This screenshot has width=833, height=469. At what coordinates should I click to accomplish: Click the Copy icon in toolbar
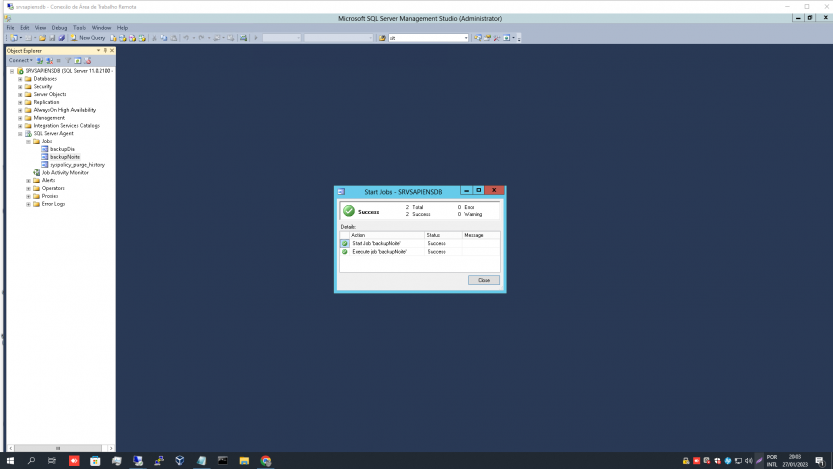(164, 38)
